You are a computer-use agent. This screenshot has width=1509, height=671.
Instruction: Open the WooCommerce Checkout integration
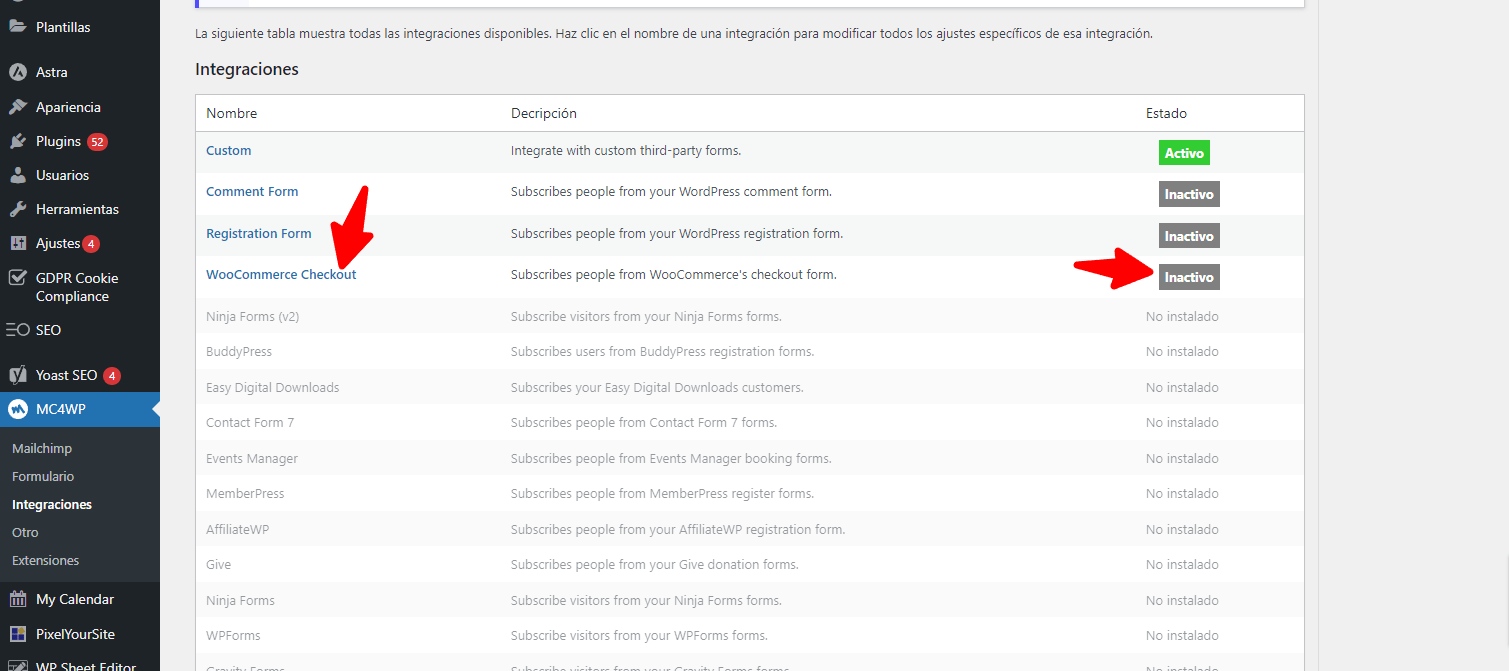coord(281,274)
